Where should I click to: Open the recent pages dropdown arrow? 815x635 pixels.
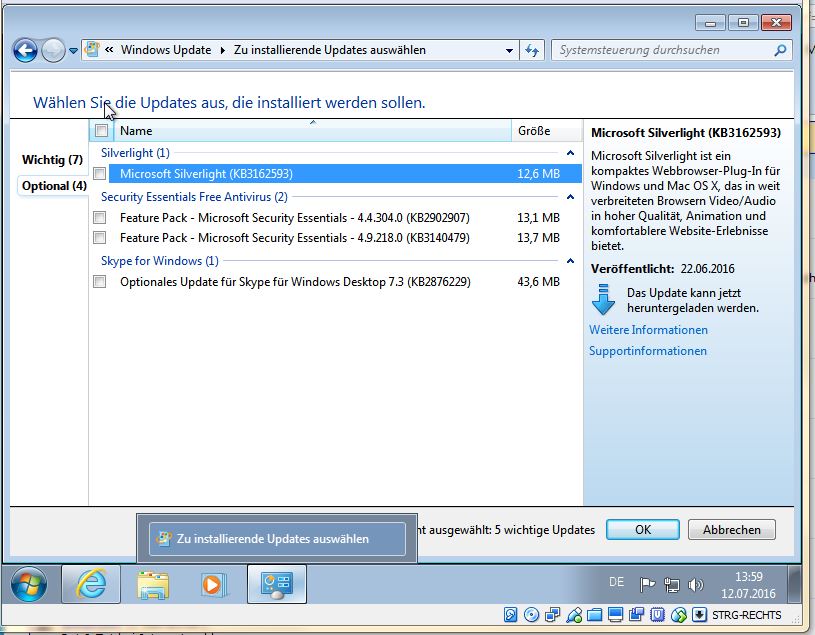coord(73,50)
